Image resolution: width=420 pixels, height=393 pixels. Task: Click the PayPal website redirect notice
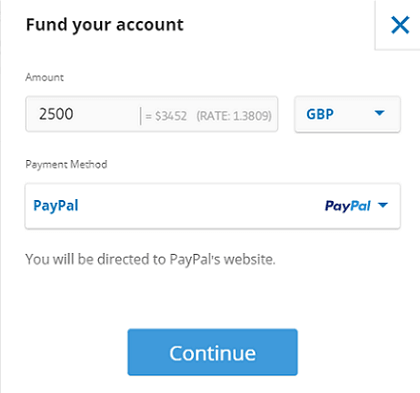[150, 259]
